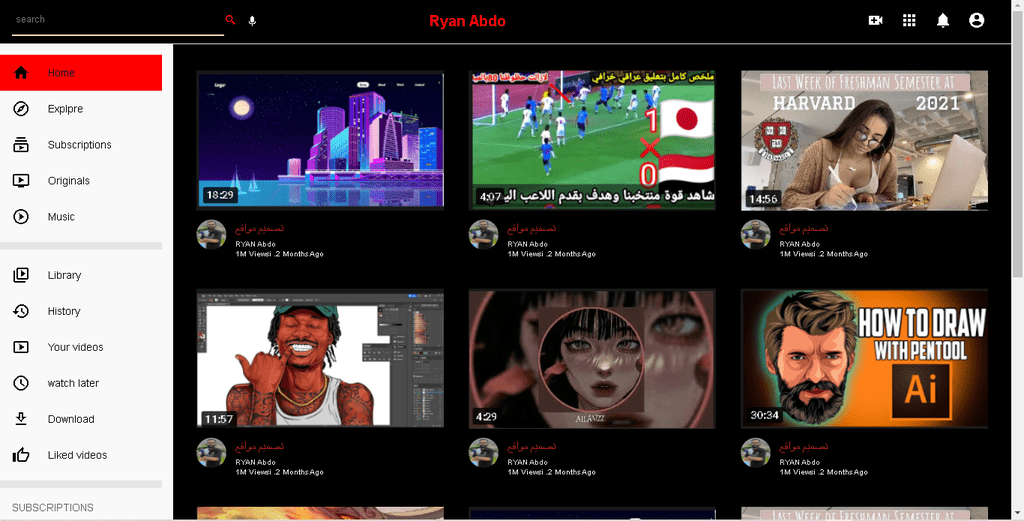The image size is (1024, 521).
Task: Open the neon city skyline video thumbnail
Action: 320,140
